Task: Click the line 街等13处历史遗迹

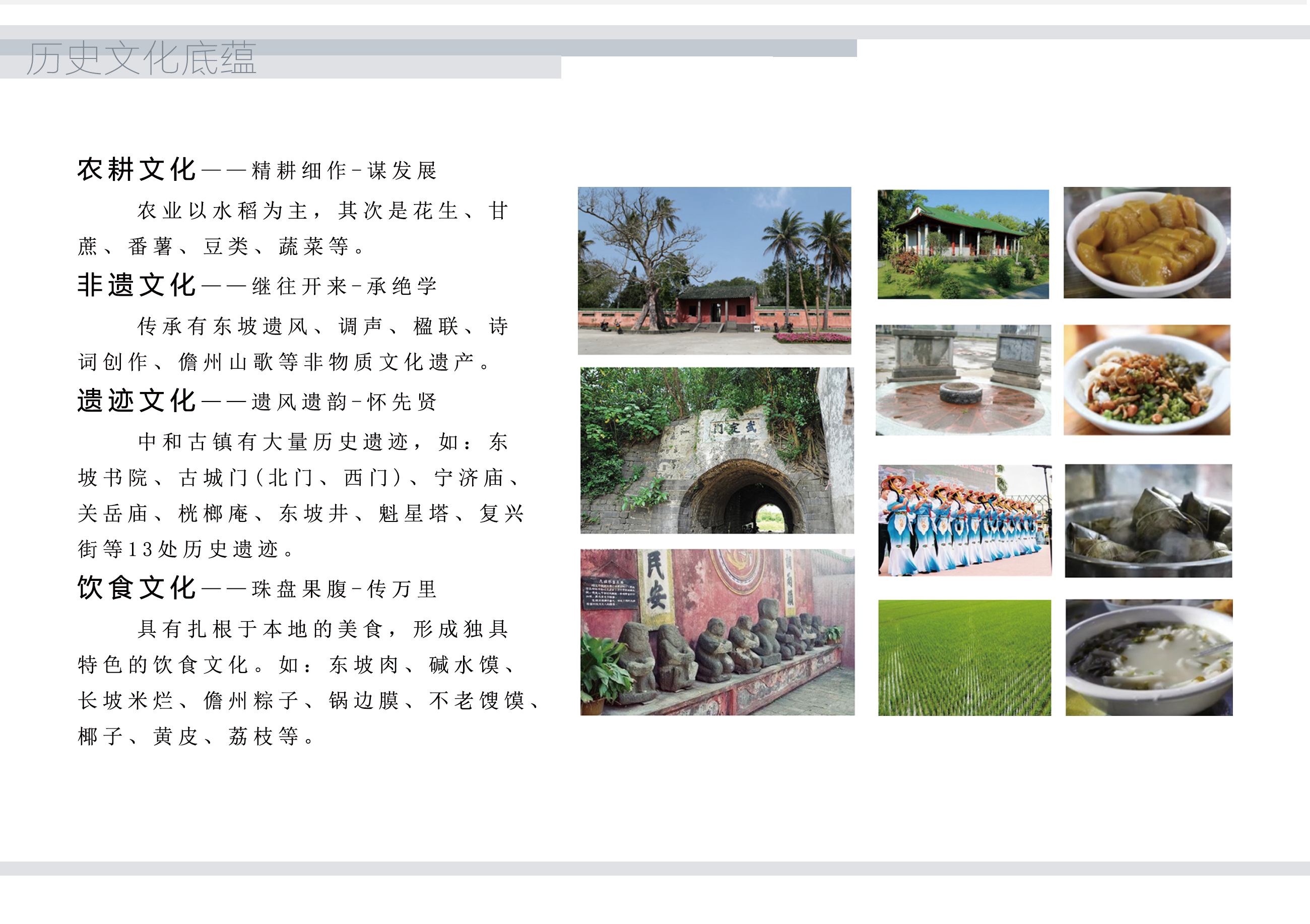Action: coord(185,549)
